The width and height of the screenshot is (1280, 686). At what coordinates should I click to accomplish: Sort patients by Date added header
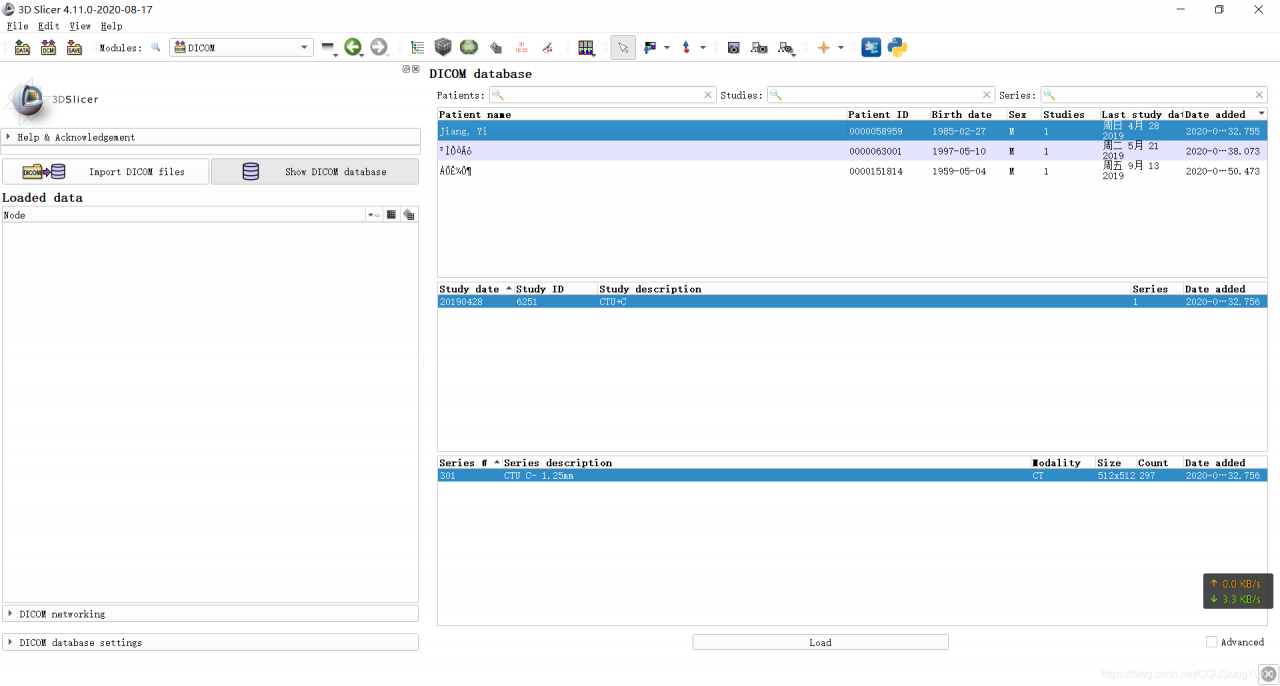tap(1225, 114)
